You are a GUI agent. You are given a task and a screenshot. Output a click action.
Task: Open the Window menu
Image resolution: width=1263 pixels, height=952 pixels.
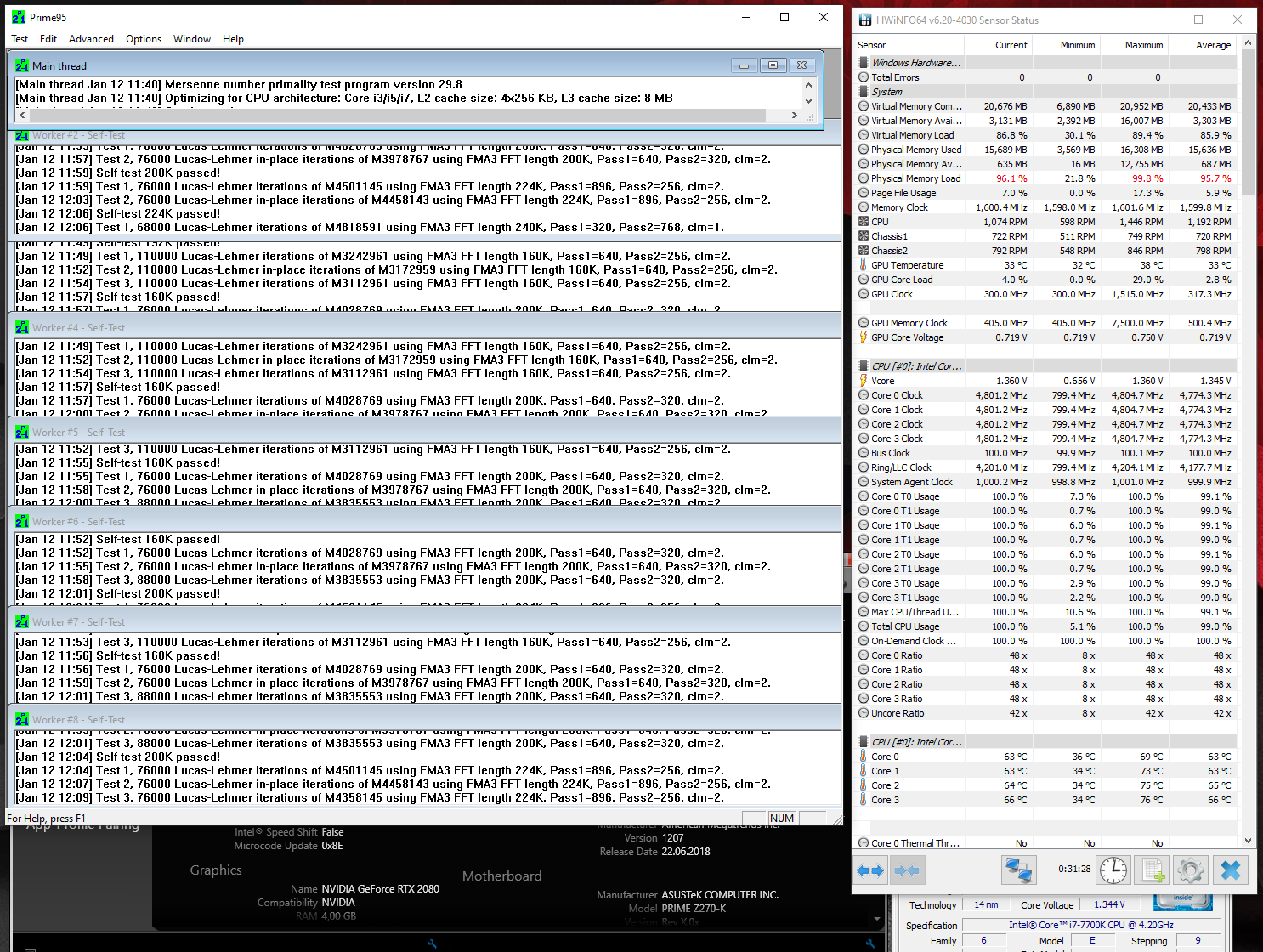(192, 39)
